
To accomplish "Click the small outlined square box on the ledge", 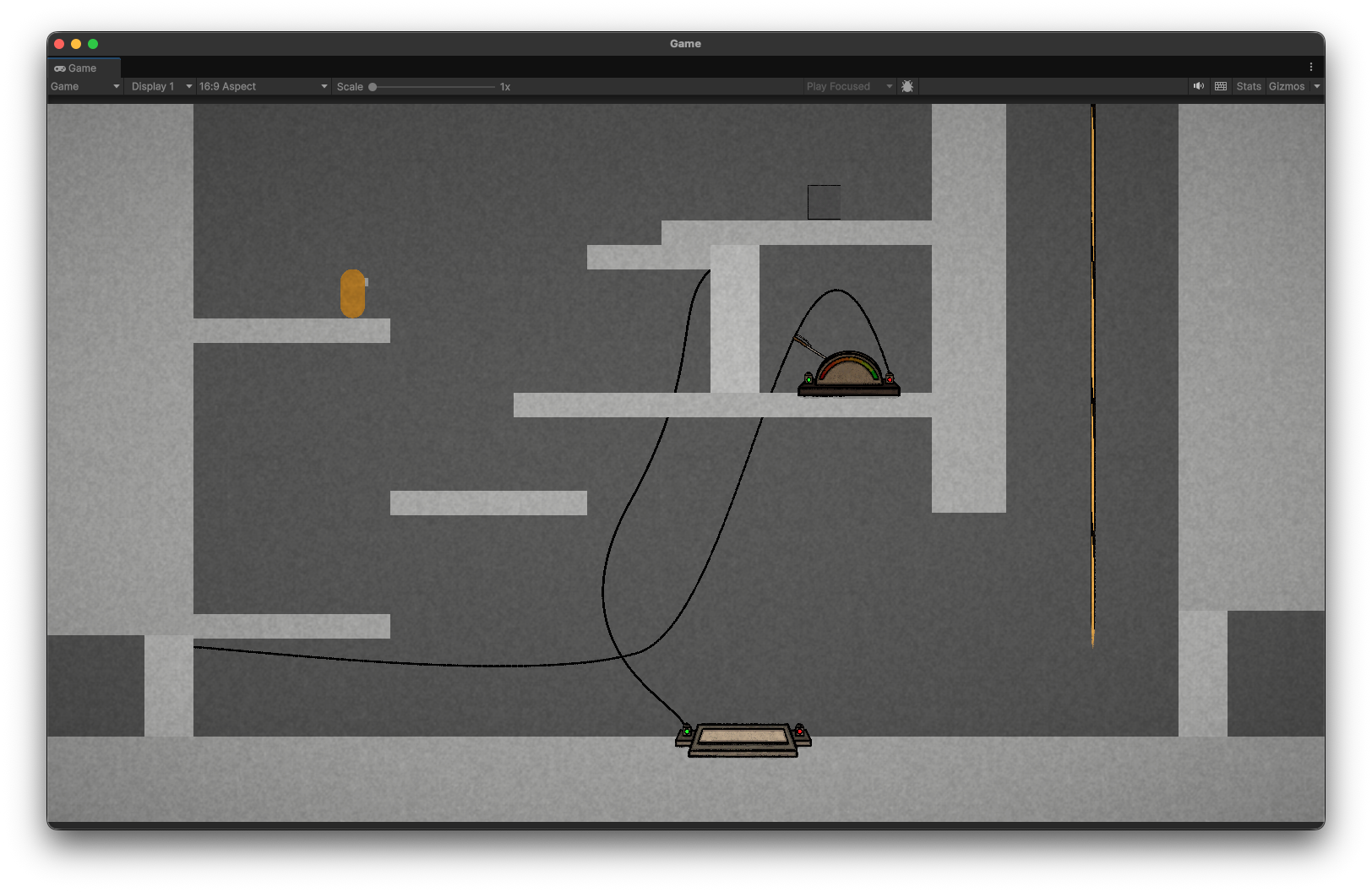I will pos(824,202).
